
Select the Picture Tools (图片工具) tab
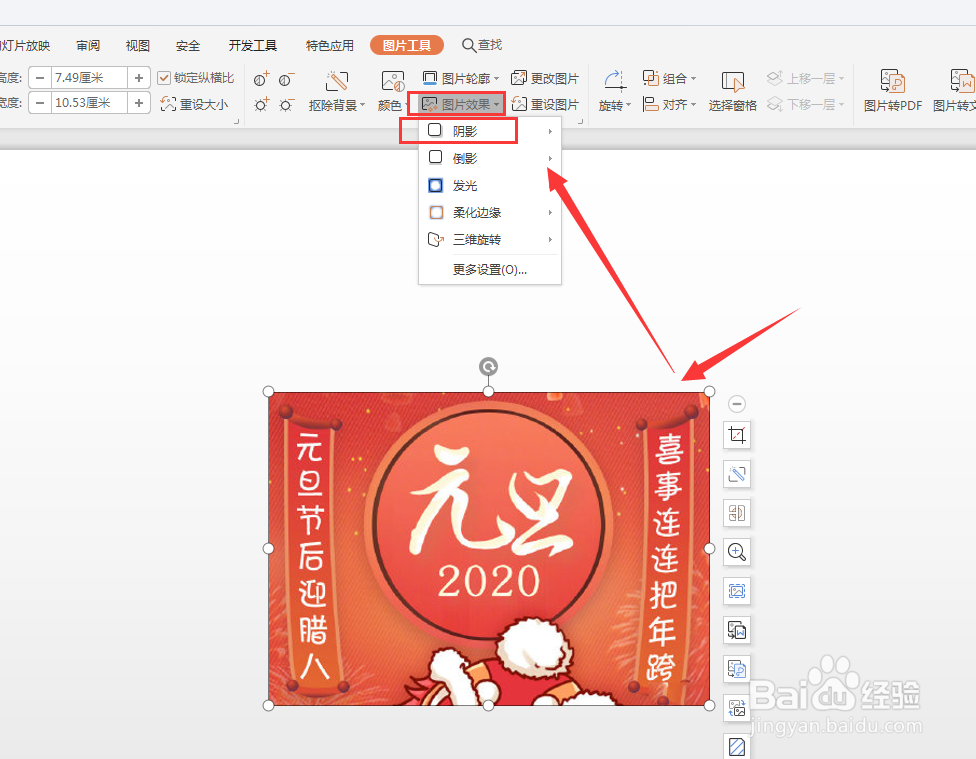406,45
